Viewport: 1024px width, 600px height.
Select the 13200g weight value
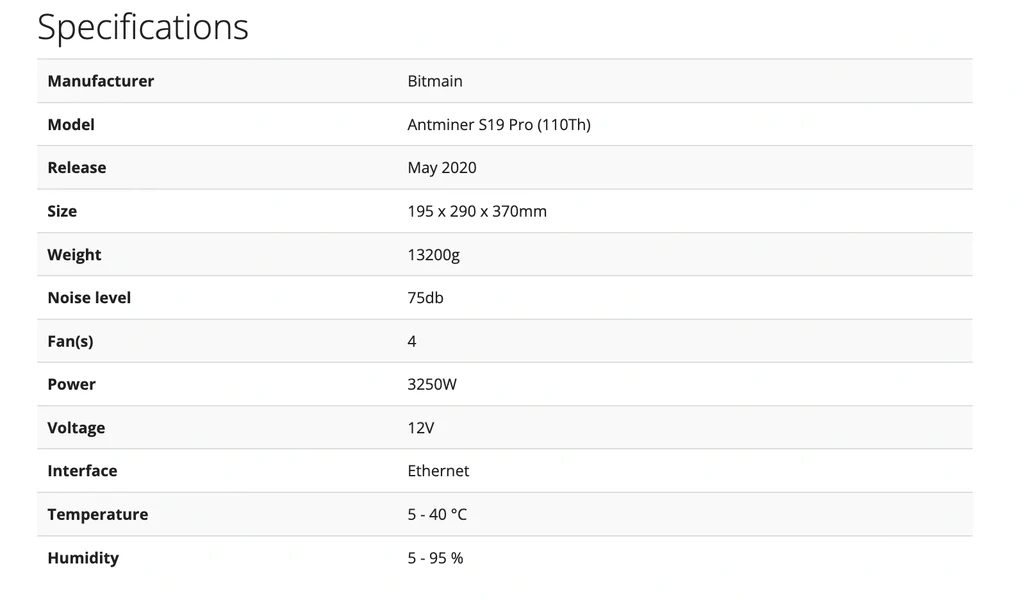[434, 255]
